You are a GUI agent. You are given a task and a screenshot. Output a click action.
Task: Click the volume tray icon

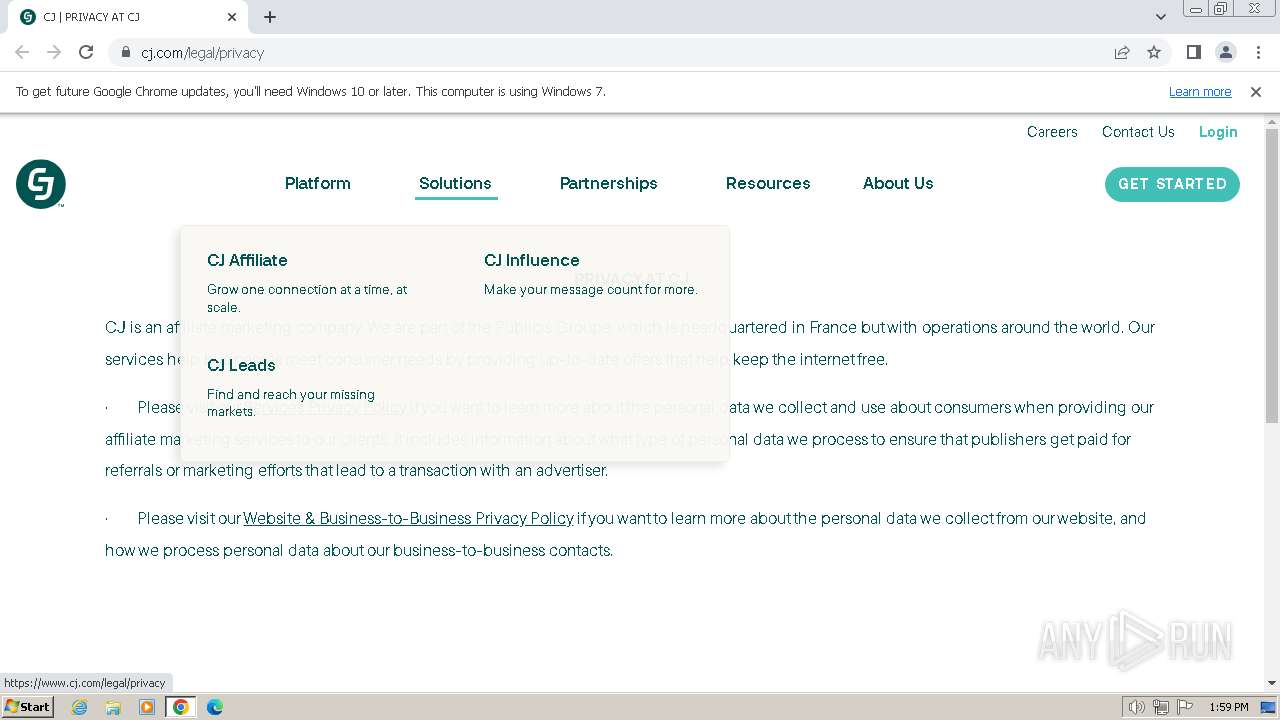1137,707
